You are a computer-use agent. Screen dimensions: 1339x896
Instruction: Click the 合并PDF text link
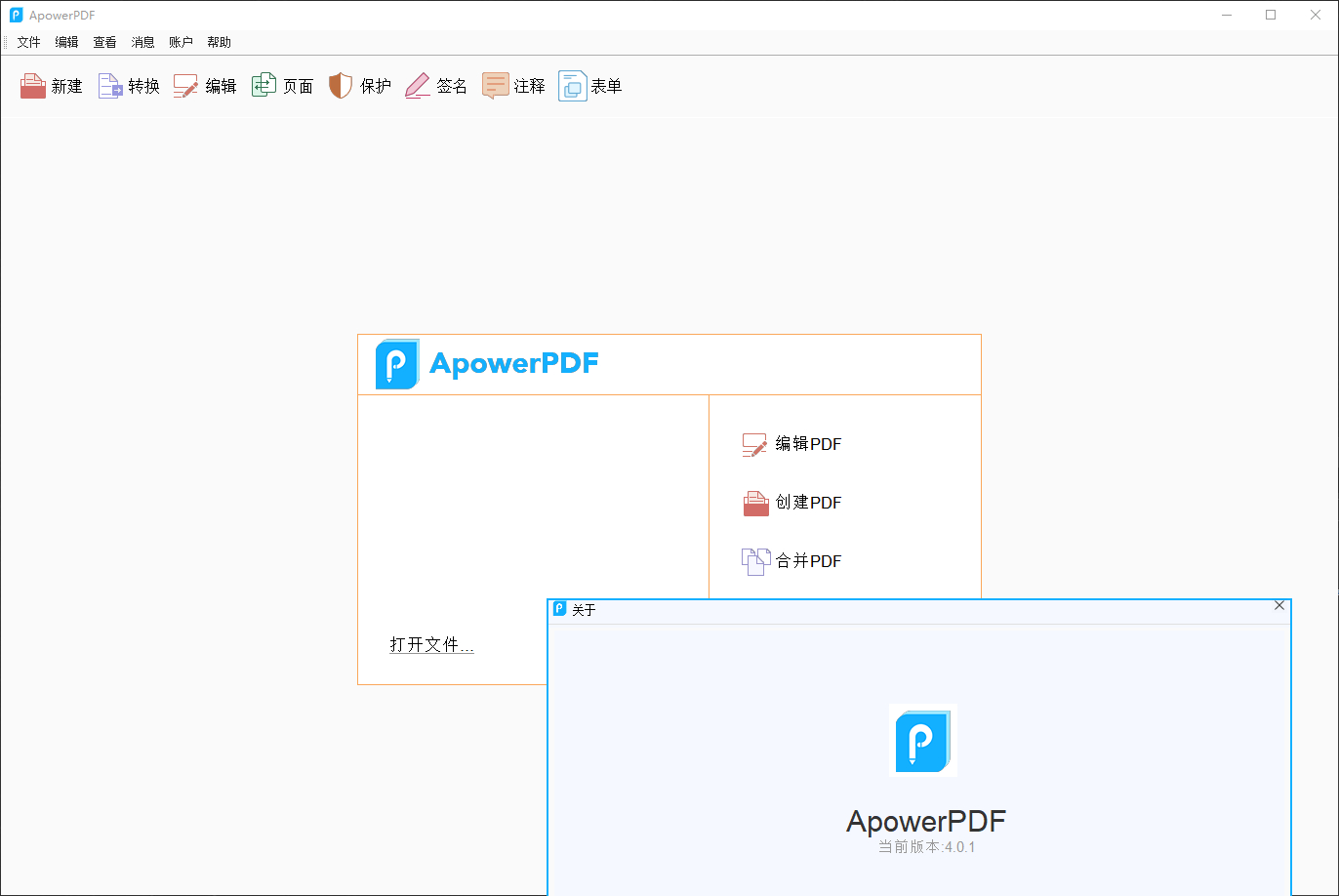808,561
